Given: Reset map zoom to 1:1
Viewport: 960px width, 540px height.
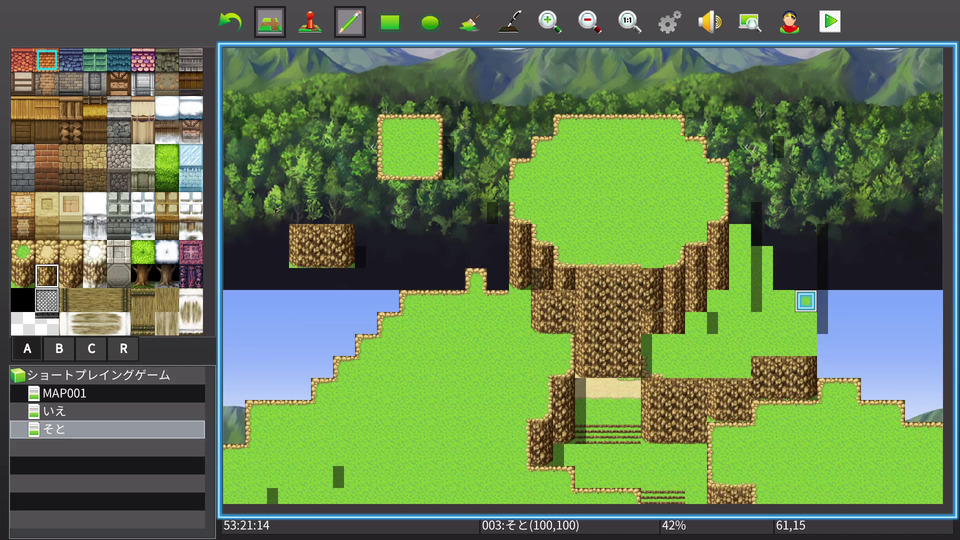Looking at the screenshot, I should (x=629, y=22).
